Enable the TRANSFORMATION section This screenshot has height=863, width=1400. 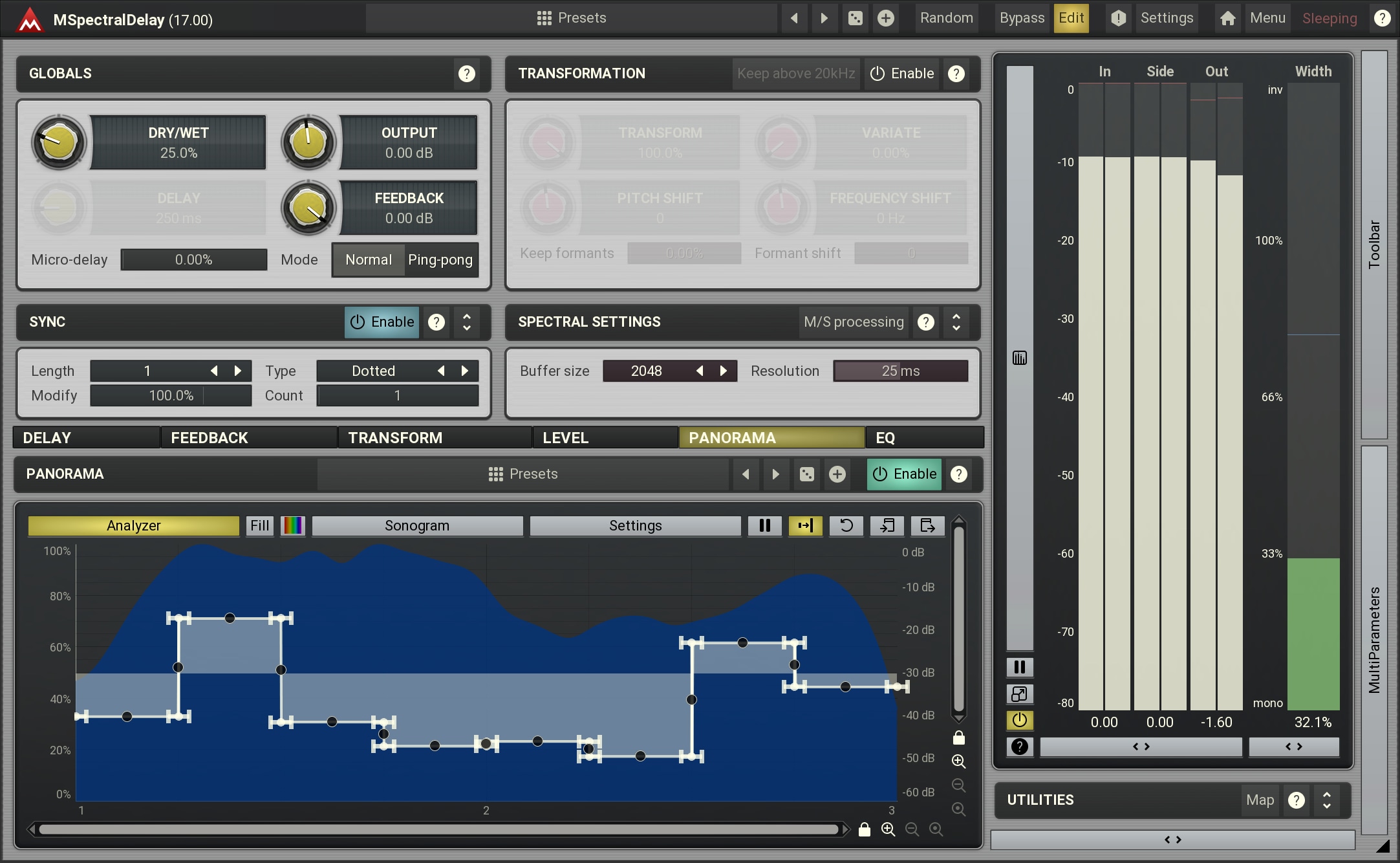coord(902,74)
